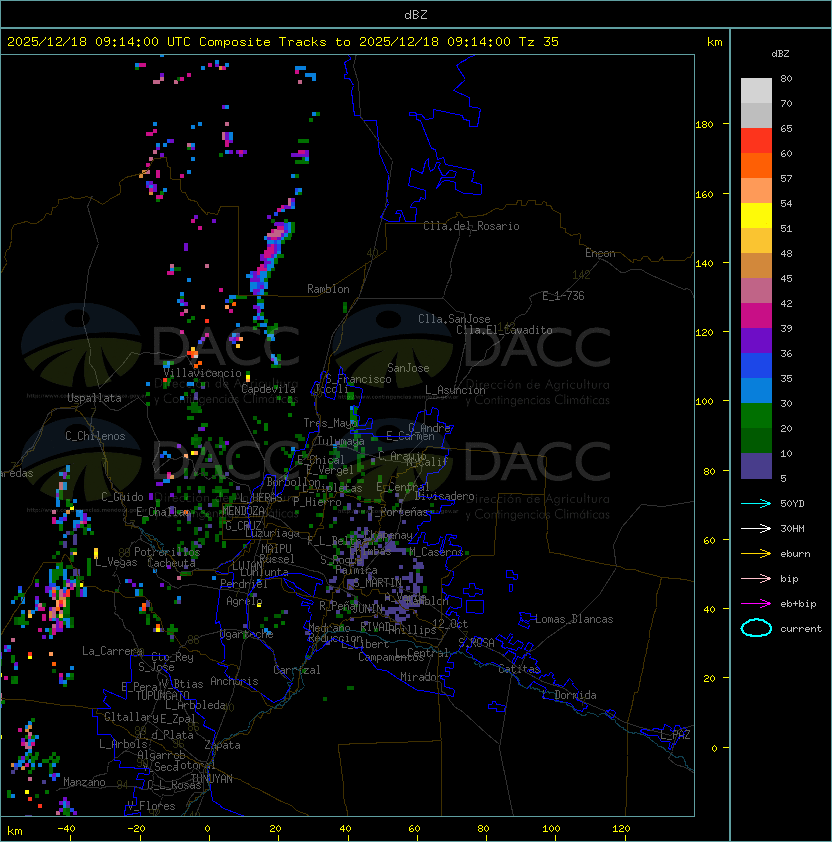Click the 'Villavicencio' place label

pos(202,373)
